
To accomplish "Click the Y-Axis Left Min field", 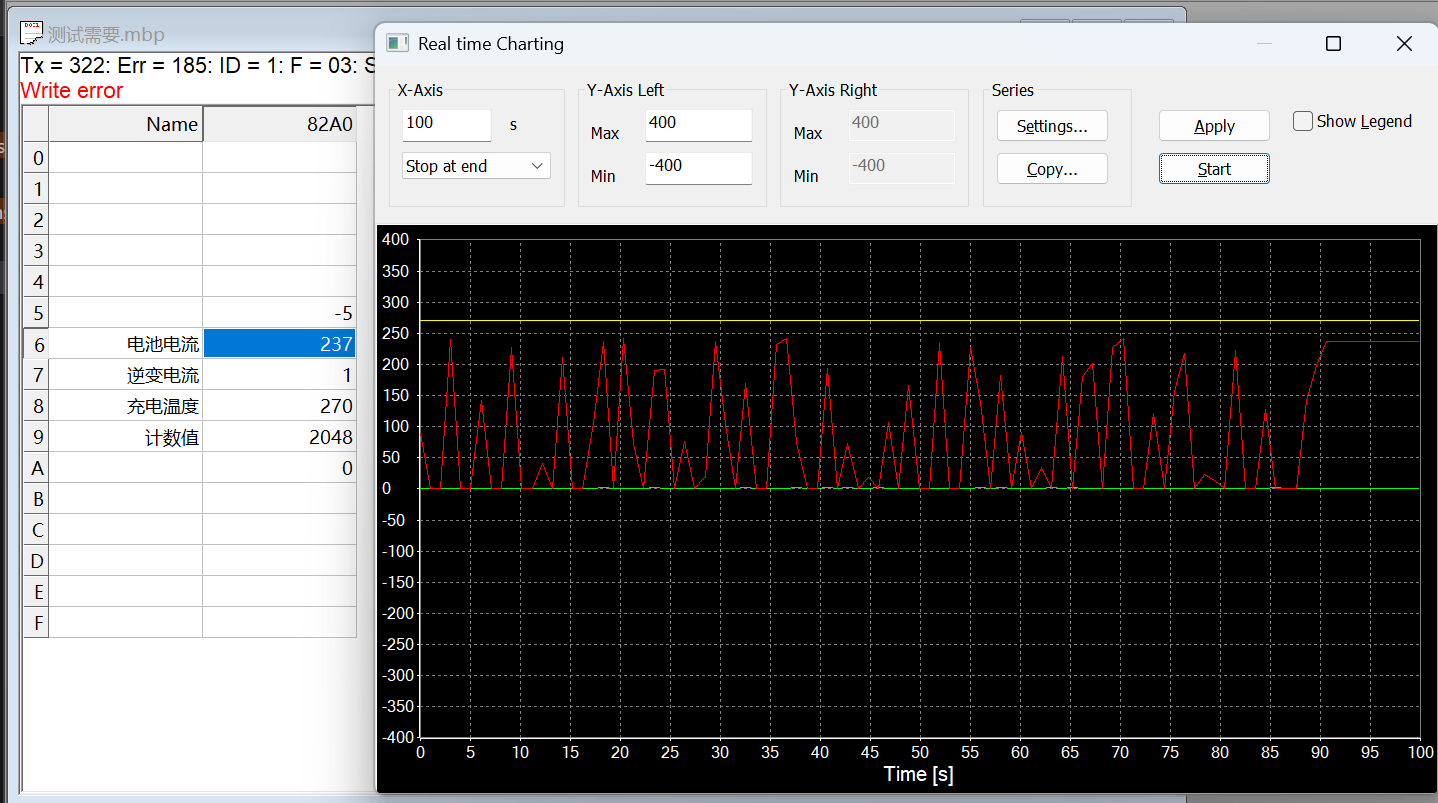I will click(698, 168).
